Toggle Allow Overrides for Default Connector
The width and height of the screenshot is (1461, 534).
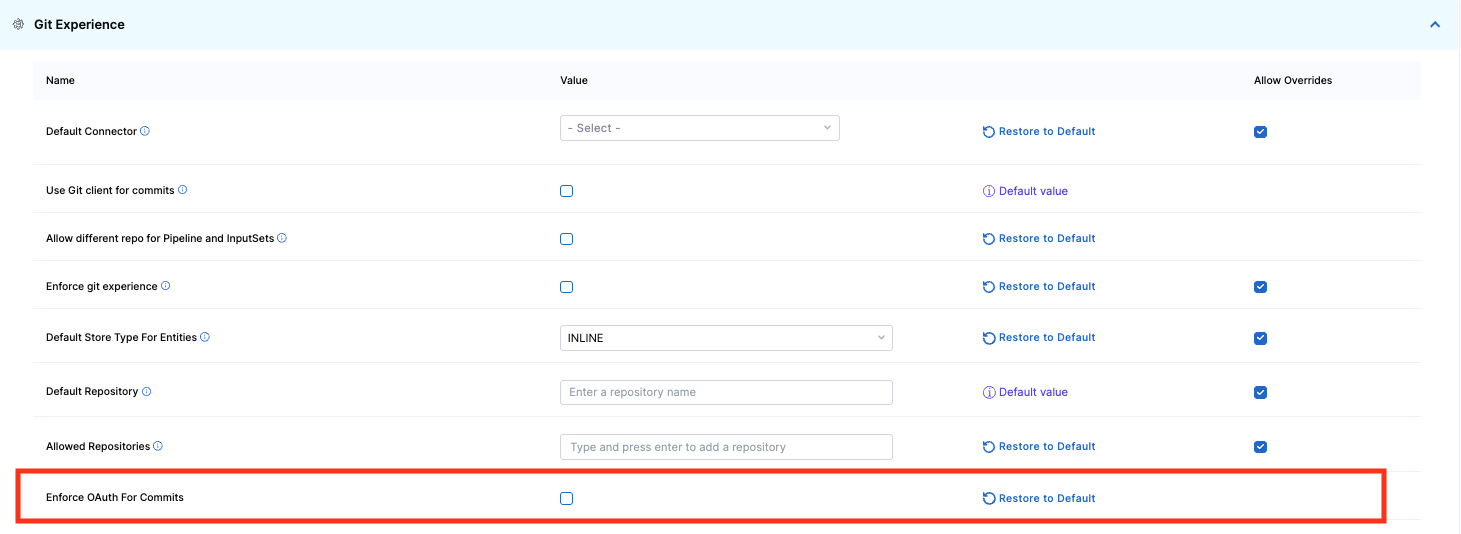tap(1260, 132)
